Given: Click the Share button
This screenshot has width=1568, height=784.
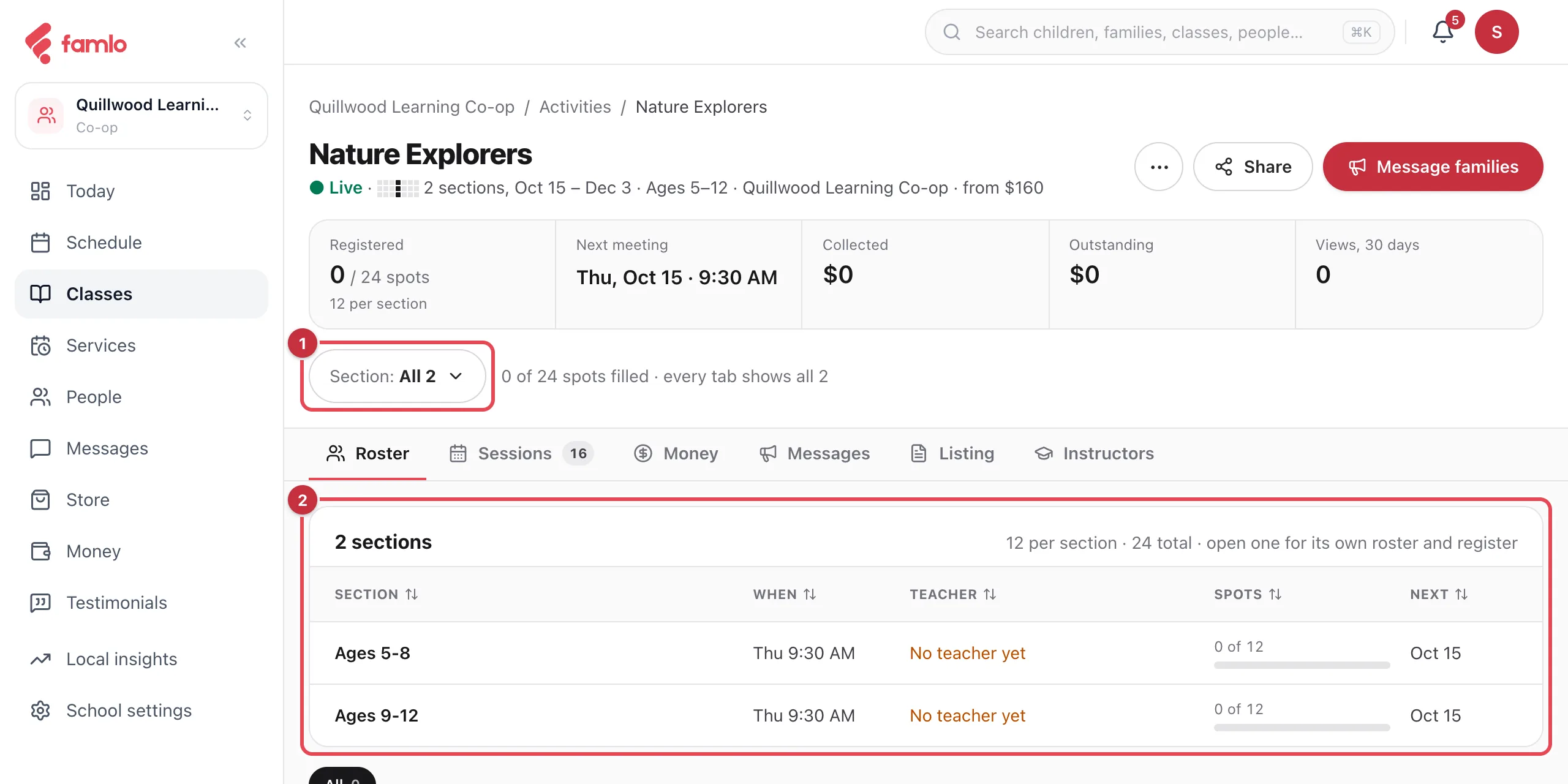Looking at the screenshot, I should point(1253,167).
